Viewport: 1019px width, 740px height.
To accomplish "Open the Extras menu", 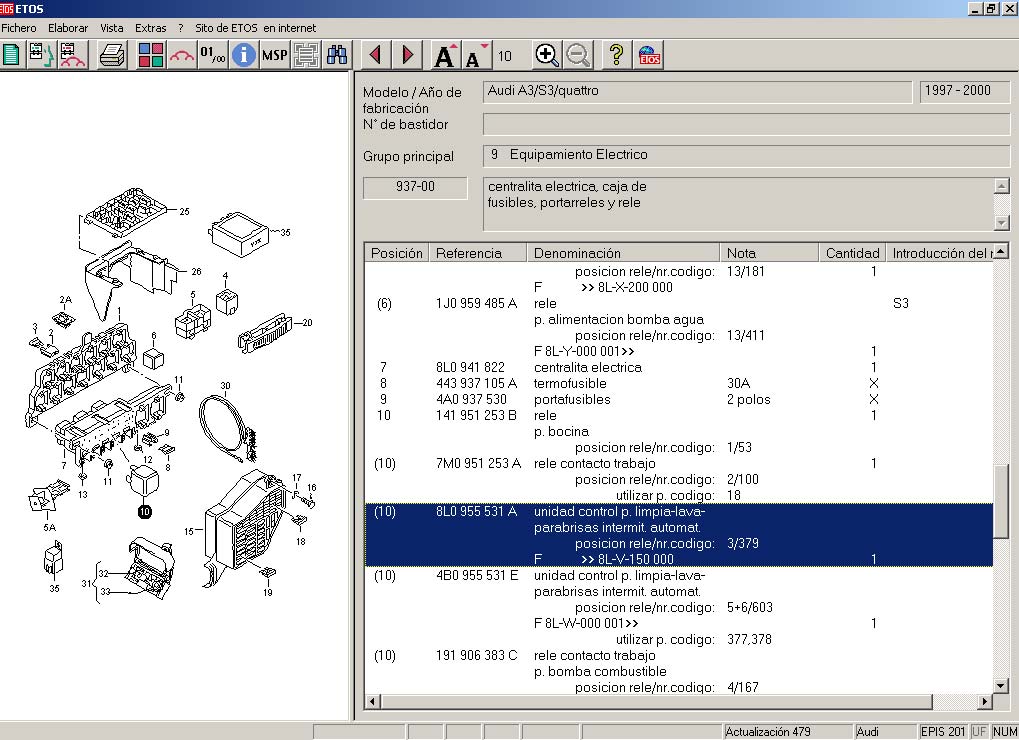I will coord(151,28).
